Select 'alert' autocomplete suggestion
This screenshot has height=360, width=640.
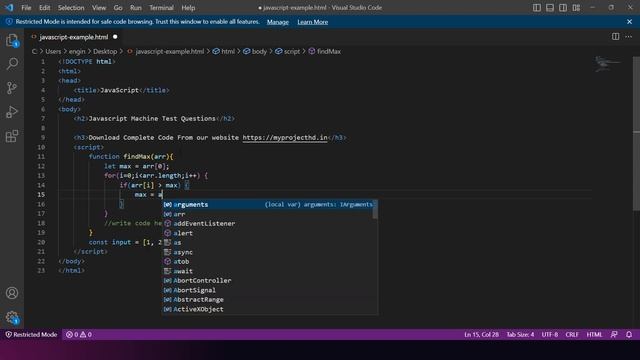[267, 233]
